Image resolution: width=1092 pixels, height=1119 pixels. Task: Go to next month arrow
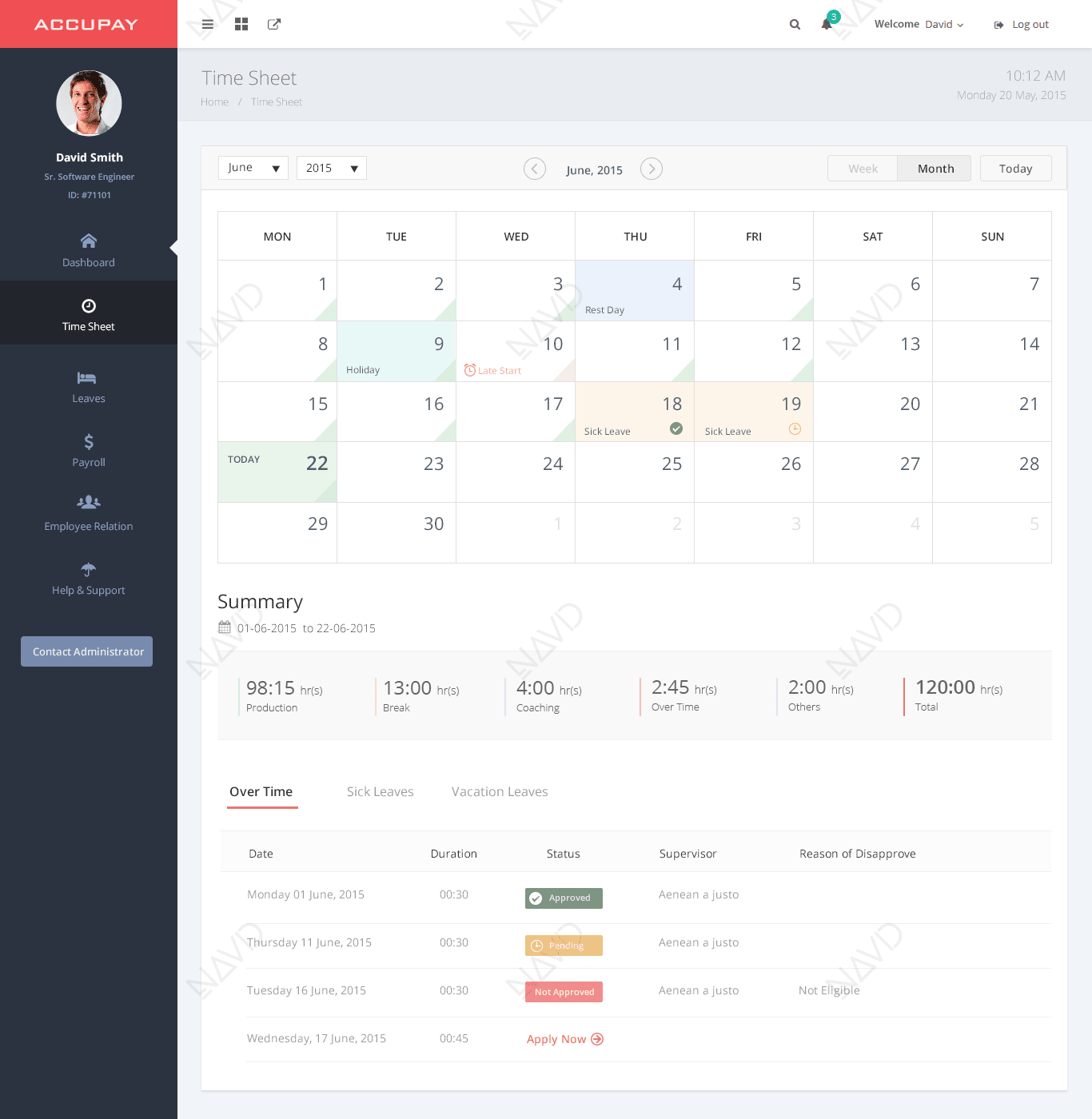[x=652, y=169]
